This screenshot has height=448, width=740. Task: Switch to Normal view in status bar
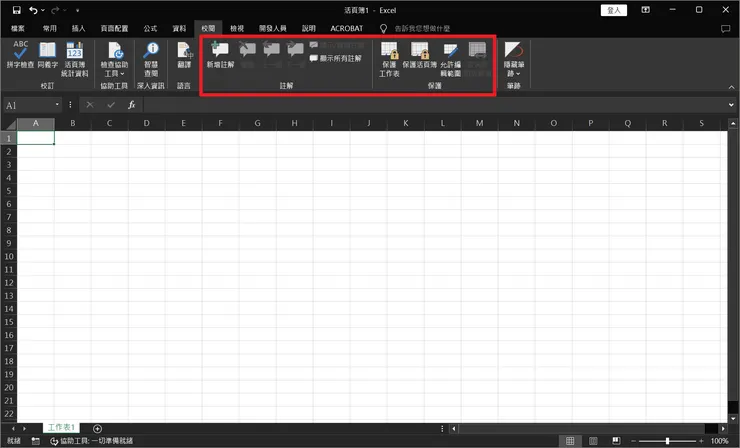click(570, 441)
